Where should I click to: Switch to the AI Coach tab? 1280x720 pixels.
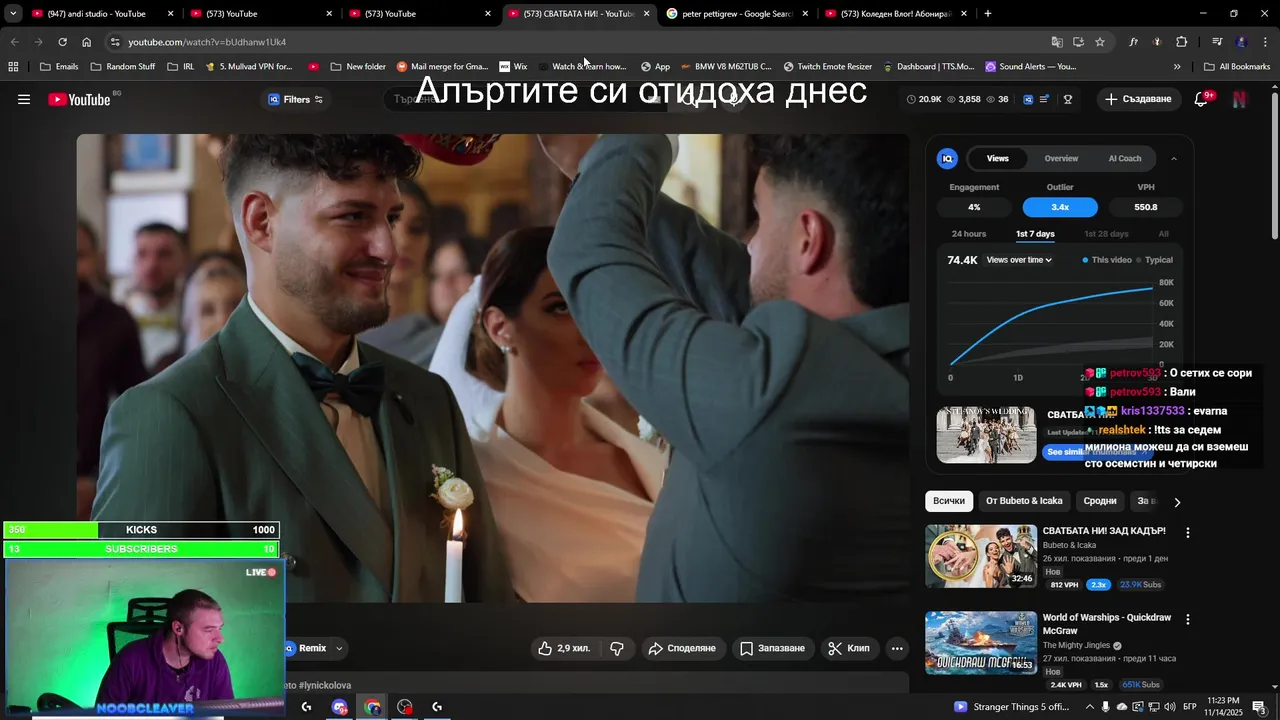click(1125, 158)
